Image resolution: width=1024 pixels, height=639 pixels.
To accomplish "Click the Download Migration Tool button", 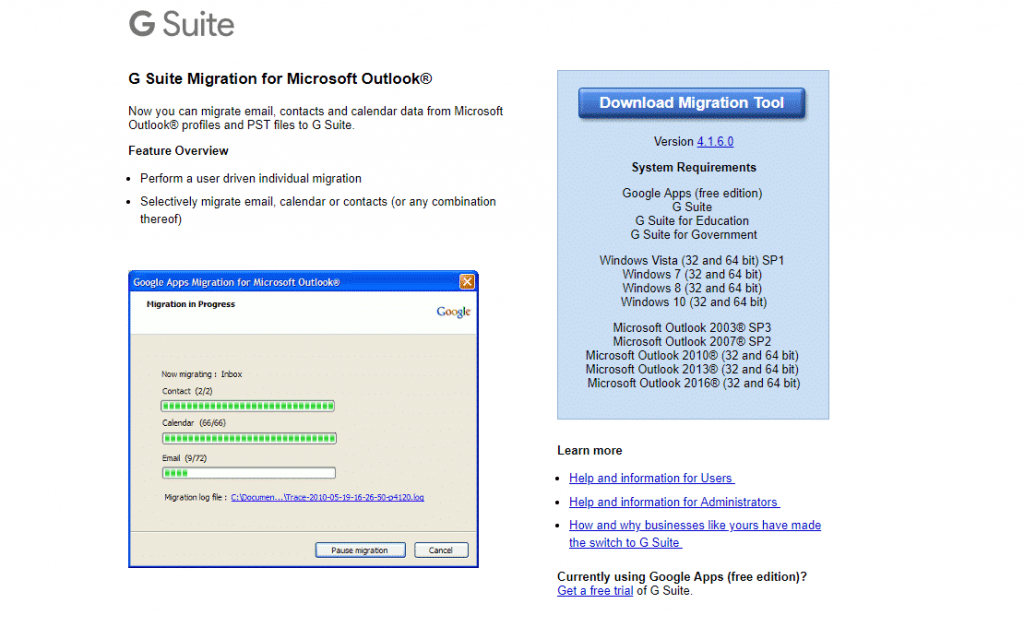I will (692, 103).
